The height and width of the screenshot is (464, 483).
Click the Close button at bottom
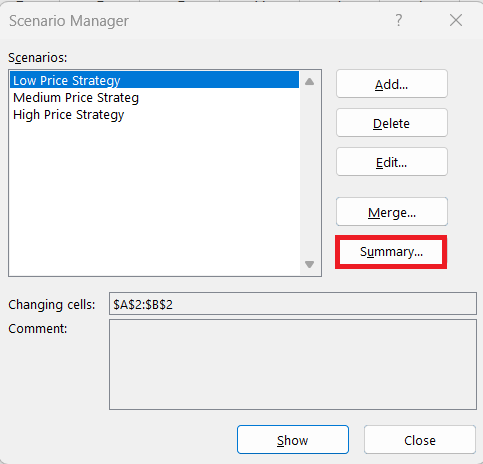[x=420, y=440]
